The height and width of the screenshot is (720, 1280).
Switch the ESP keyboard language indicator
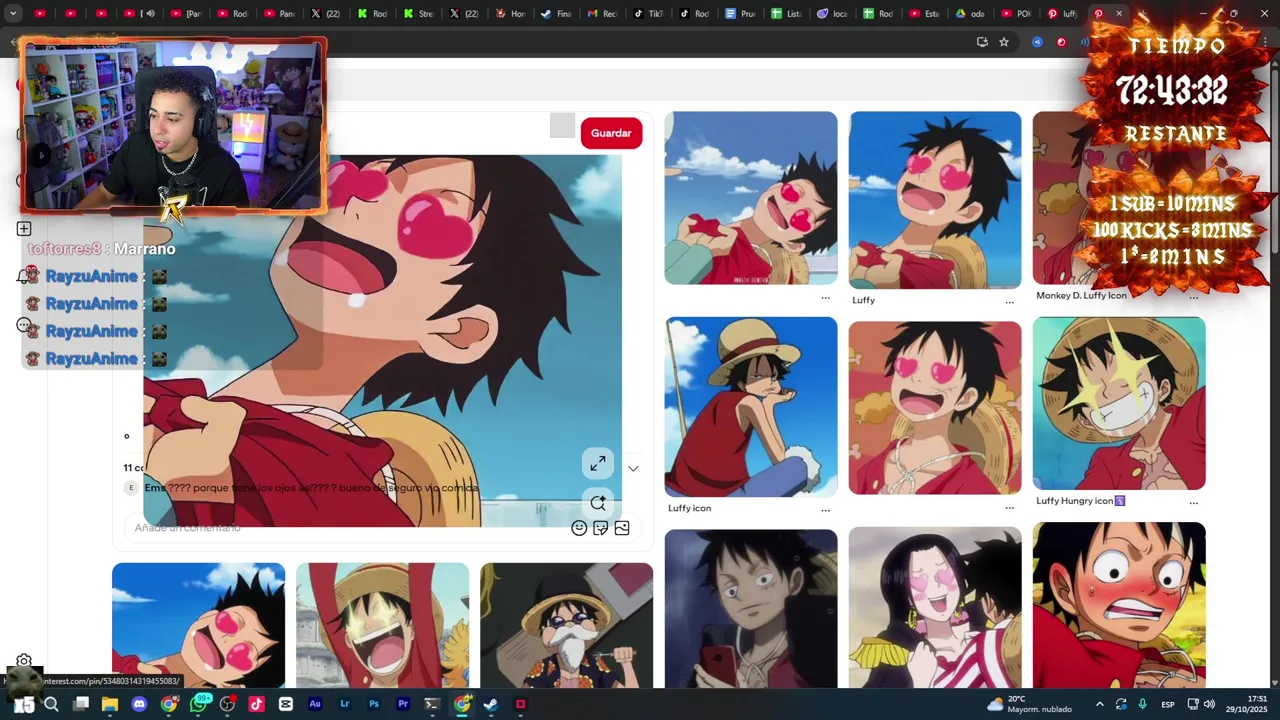[x=1168, y=704]
